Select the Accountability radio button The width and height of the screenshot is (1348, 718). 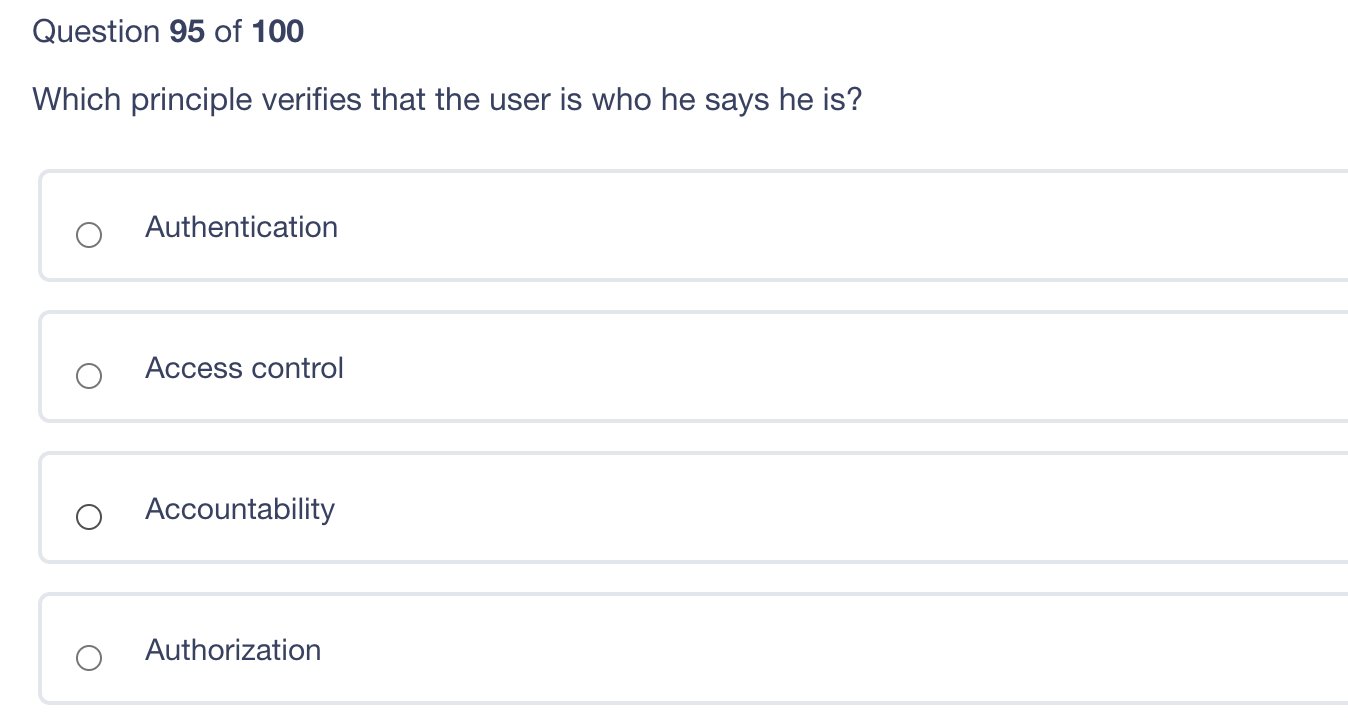pos(89,517)
